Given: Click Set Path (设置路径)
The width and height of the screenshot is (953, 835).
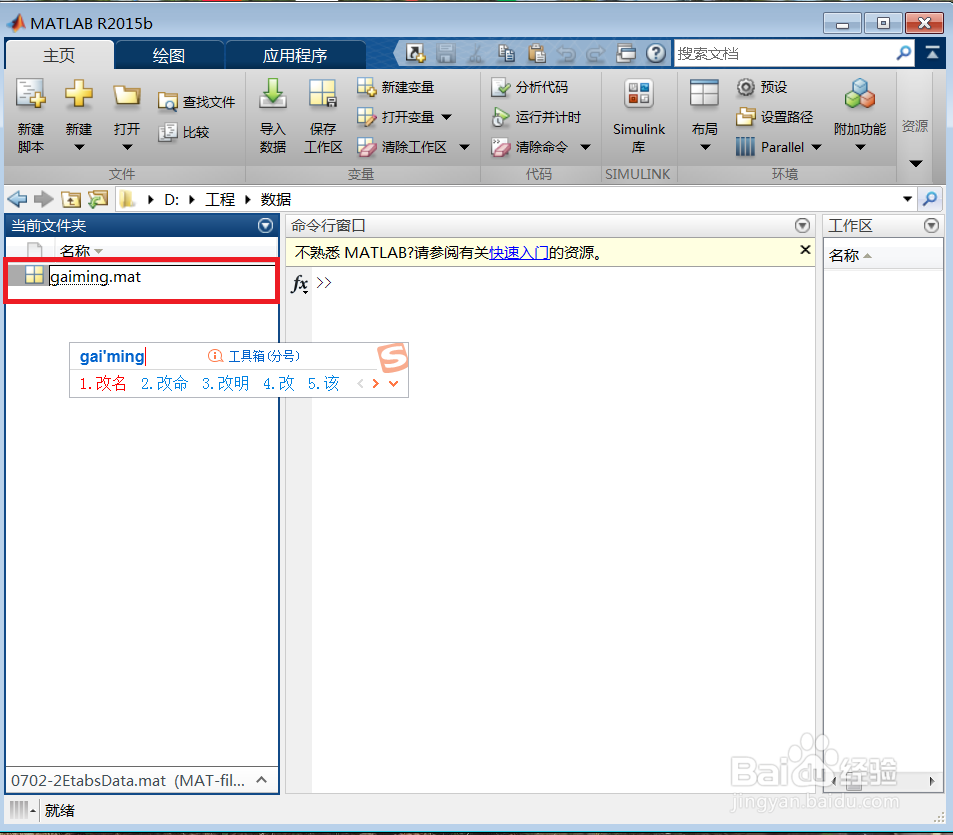Looking at the screenshot, I should click(774, 117).
